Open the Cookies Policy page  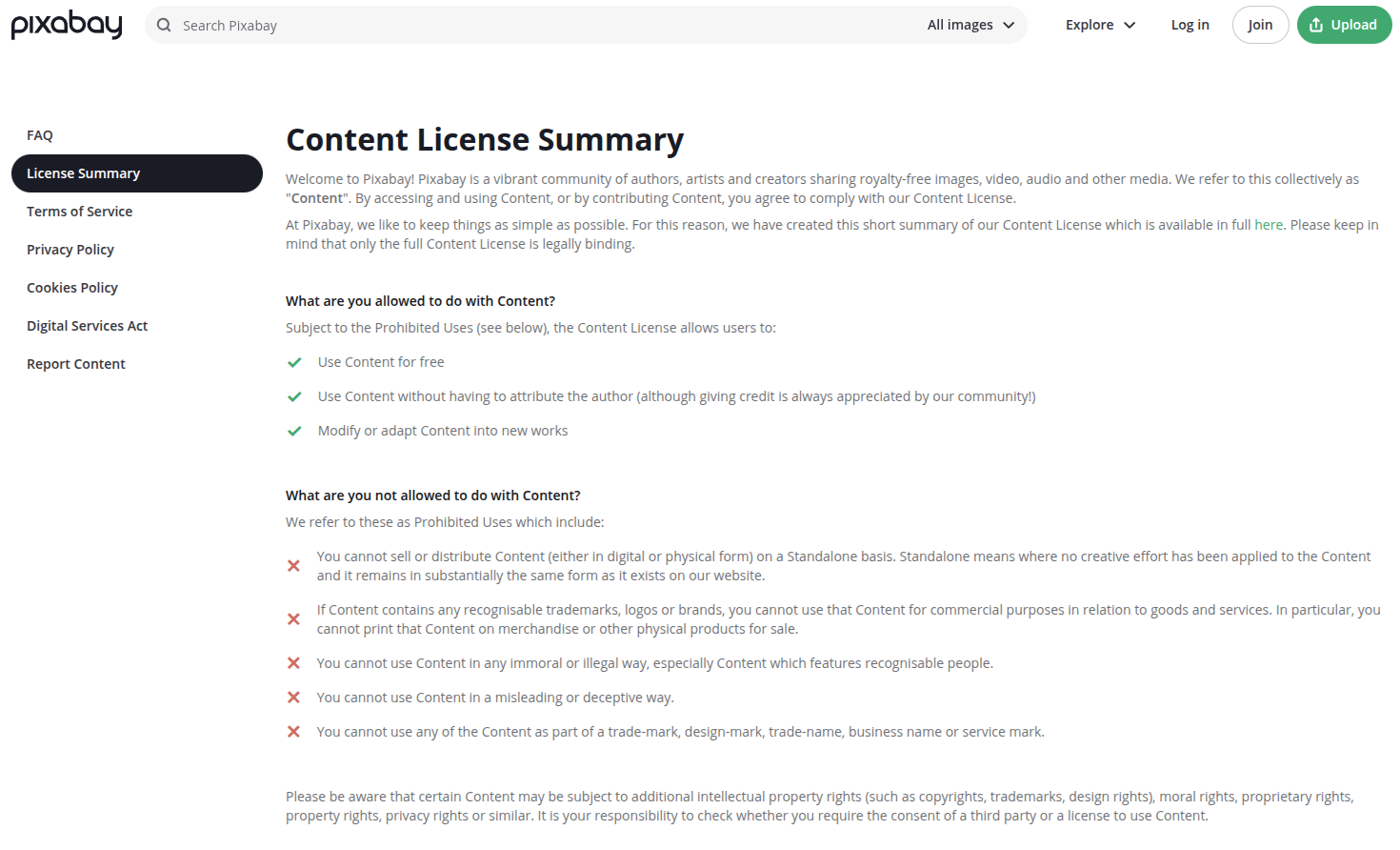point(72,288)
